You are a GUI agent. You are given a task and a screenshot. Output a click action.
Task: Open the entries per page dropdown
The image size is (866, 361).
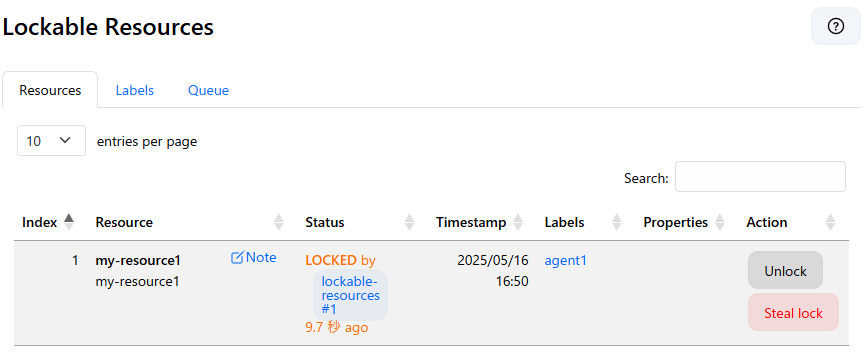(x=51, y=141)
